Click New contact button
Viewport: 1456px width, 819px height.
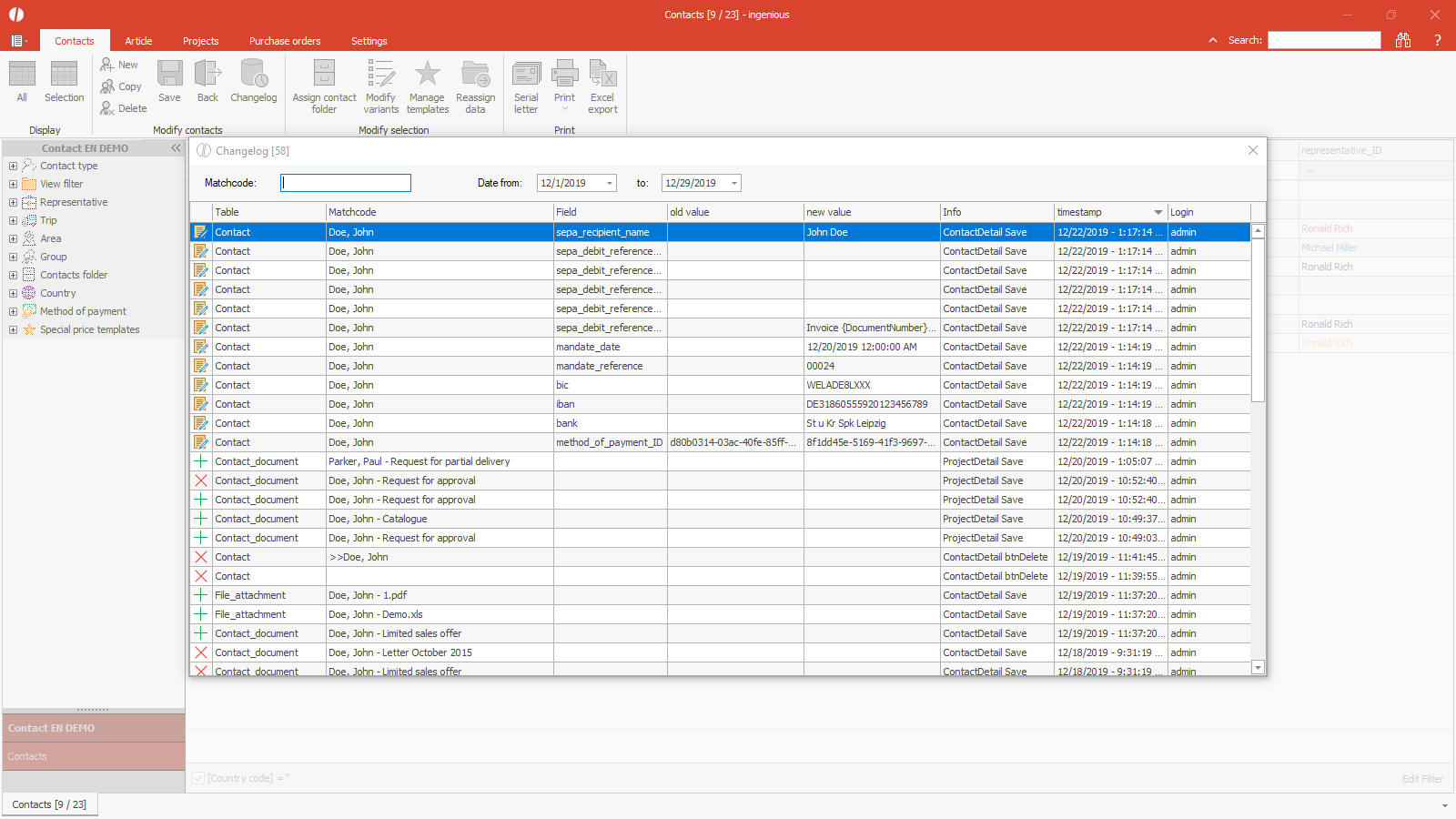coord(120,65)
